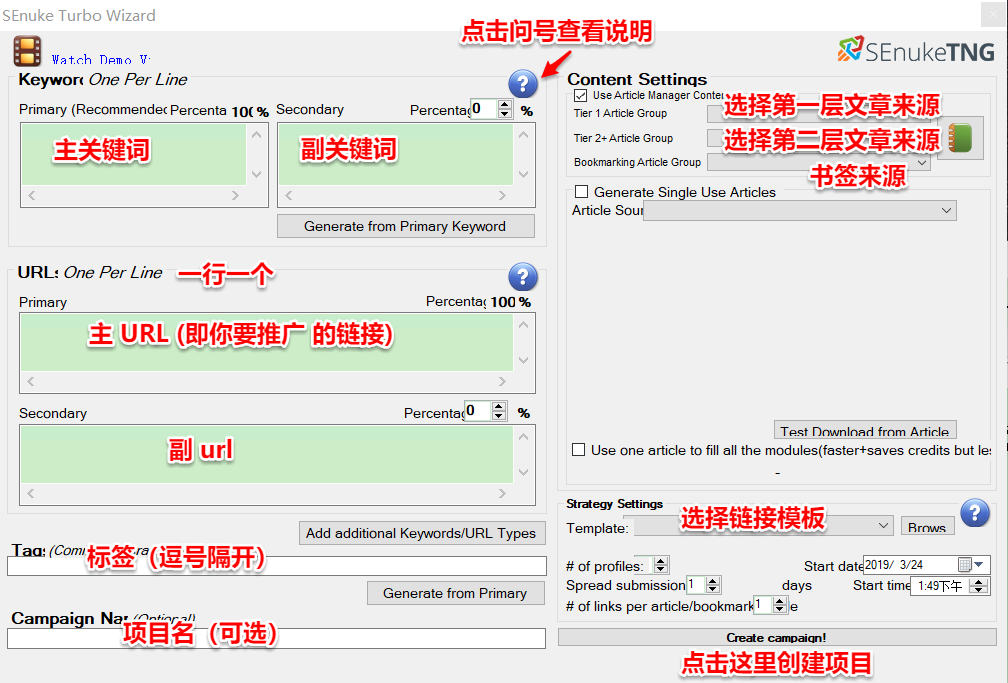Click into the Primary URLs text area
Viewport: 1008px width, 683px height.
pyautogui.click(x=267, y=342)
